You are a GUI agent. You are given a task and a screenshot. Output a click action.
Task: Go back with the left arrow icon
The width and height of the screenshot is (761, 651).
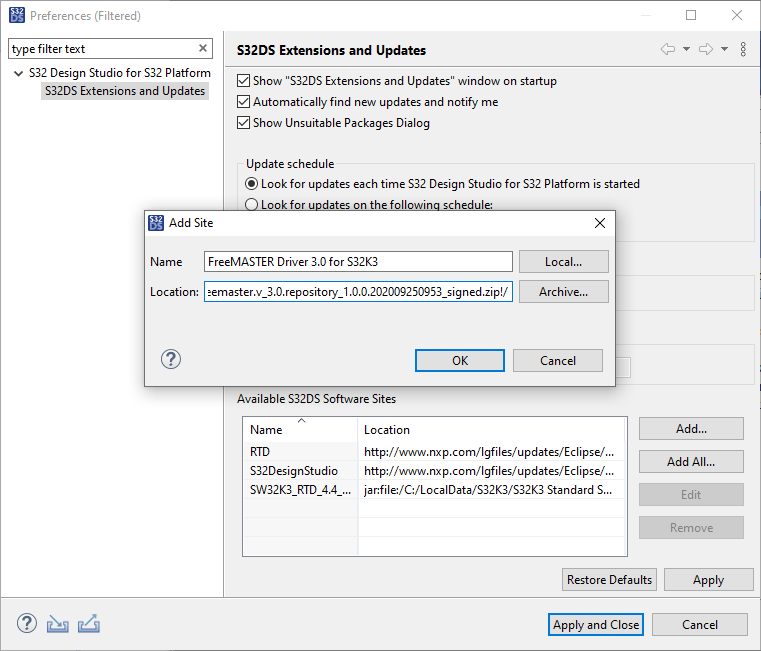pyautogui.click(x=668, y=49)
